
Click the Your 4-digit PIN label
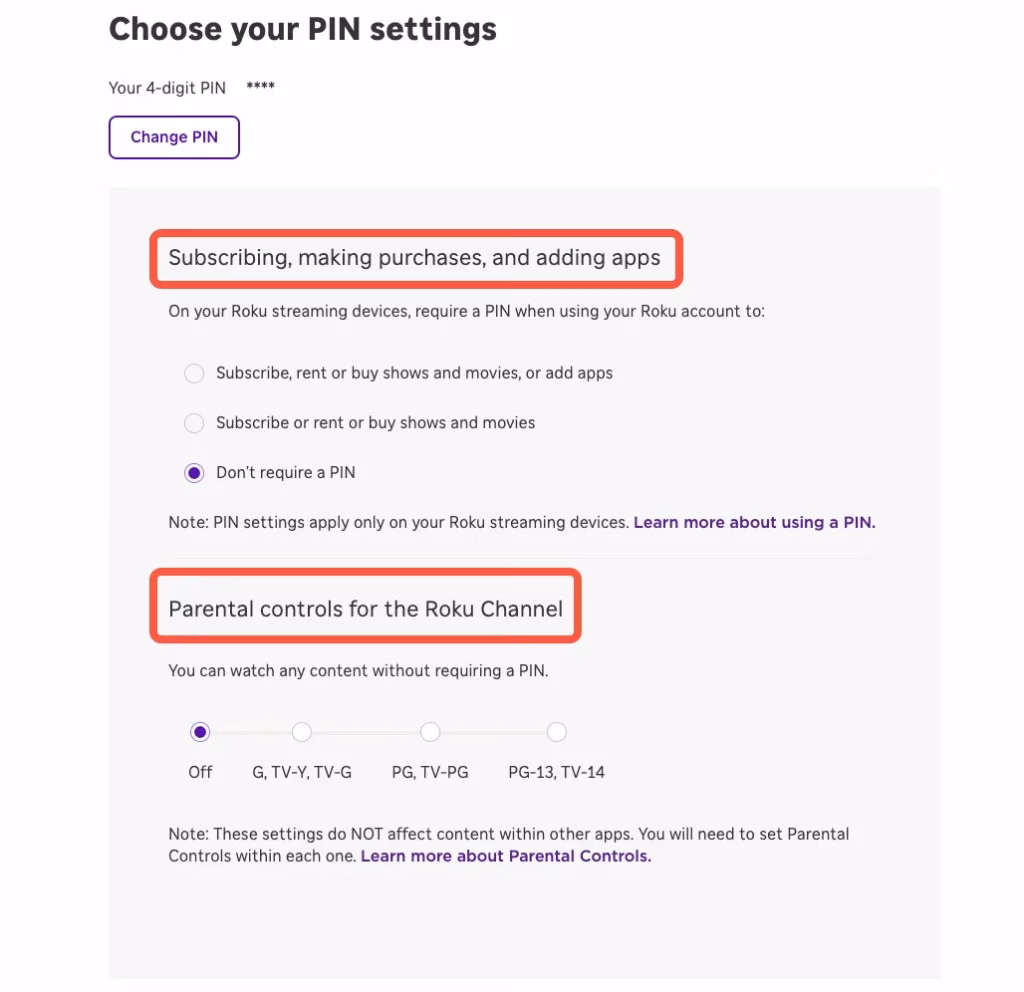click(166, 88)
